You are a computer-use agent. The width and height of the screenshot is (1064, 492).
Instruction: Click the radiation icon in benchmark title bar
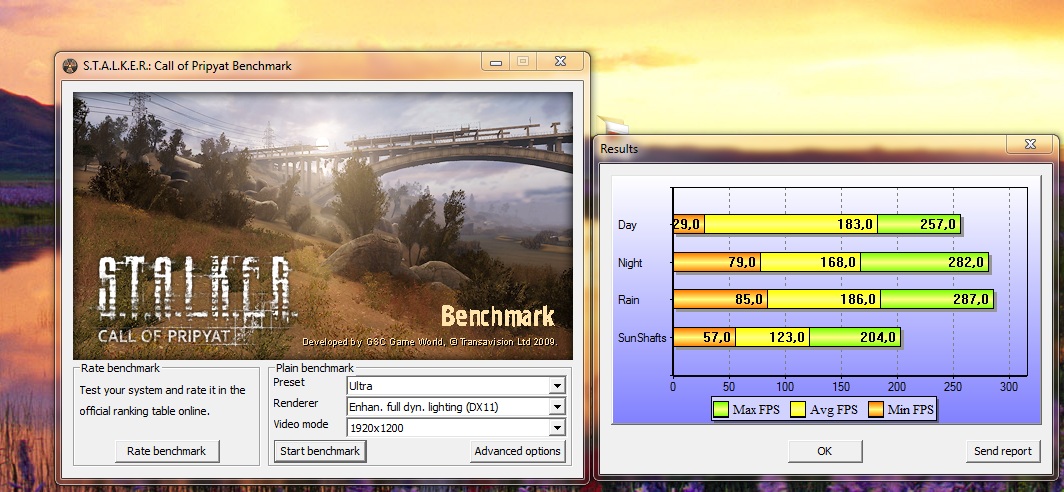pyautogui.click(x=69, y=66)
